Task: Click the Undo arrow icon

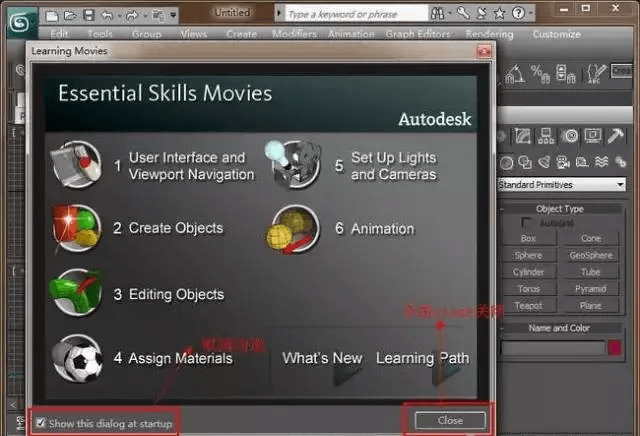Action: (x=107, y=16)
